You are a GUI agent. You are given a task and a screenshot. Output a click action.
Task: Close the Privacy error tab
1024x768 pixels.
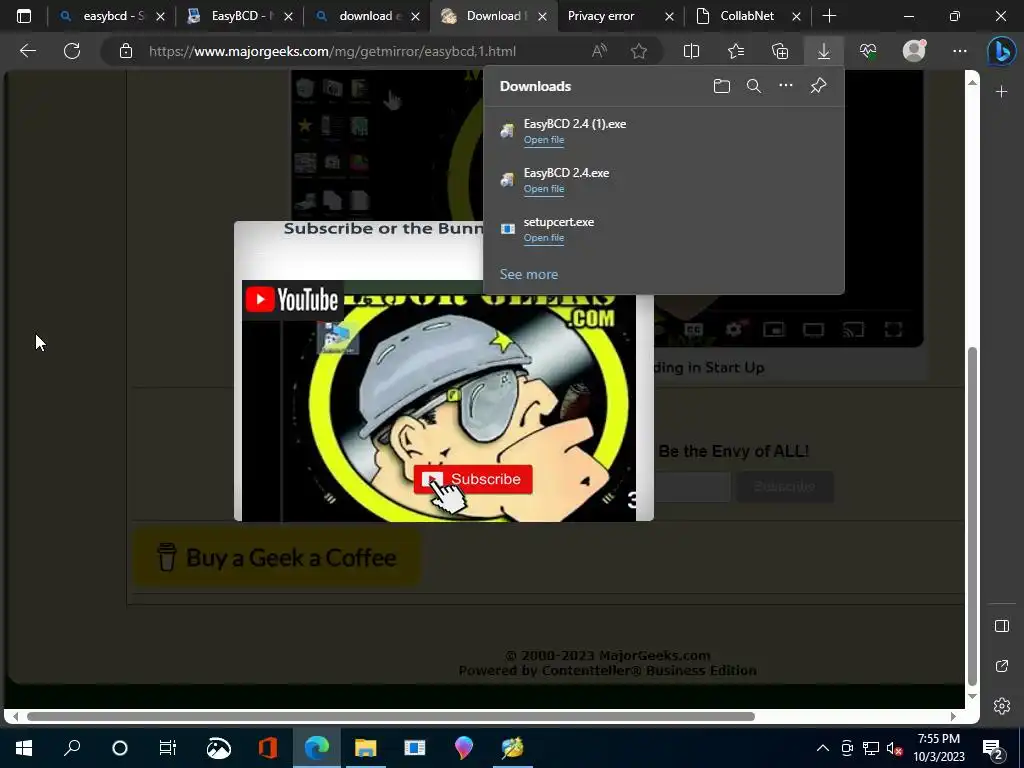pyautogui.click(x=669, y=16)
